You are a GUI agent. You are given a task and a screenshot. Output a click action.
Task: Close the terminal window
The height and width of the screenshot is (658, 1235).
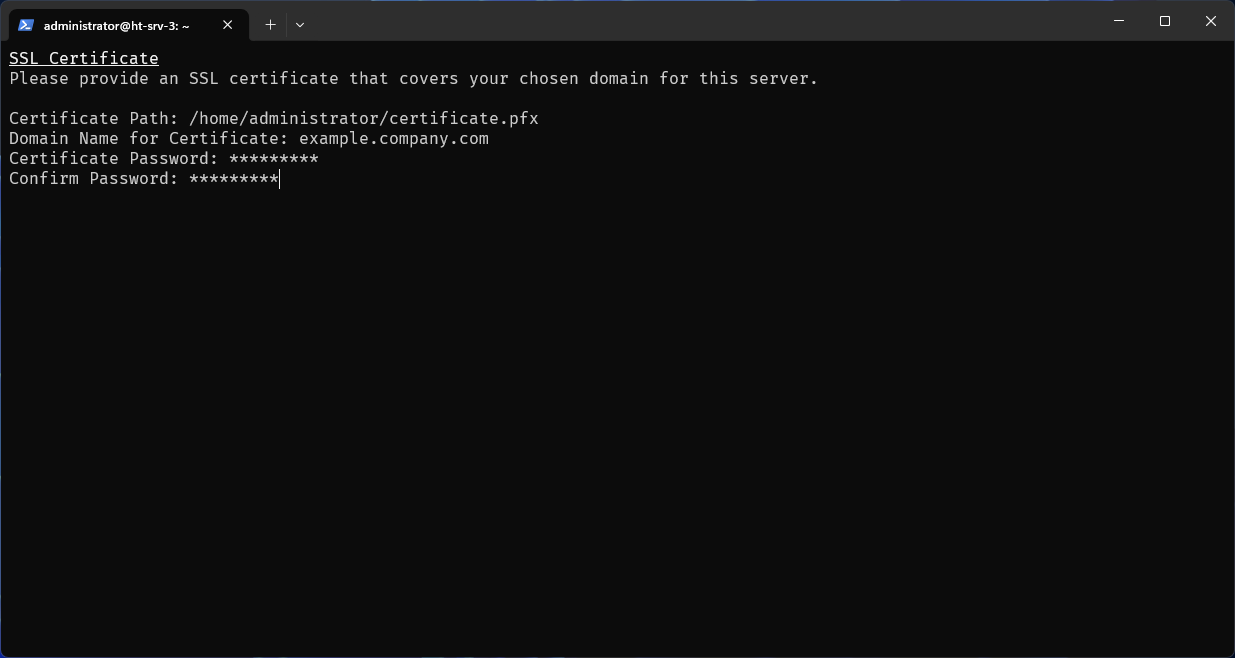point(1211,21)
